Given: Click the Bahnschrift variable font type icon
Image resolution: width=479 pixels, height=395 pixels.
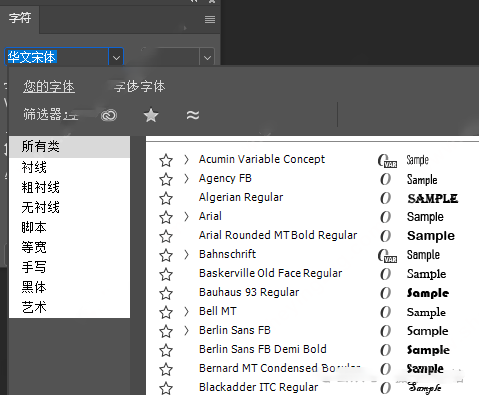Looking at the screenshot, I should click(x=387, y=256).
